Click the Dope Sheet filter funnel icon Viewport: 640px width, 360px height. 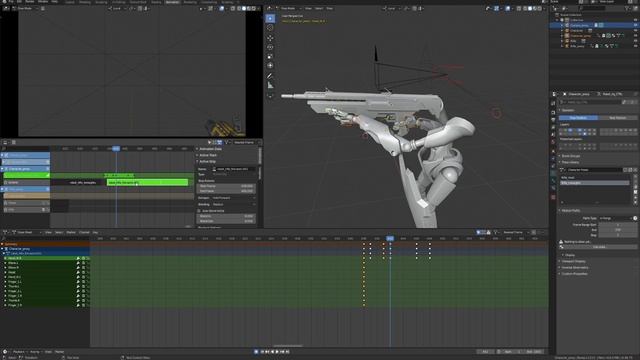[496, 232]
